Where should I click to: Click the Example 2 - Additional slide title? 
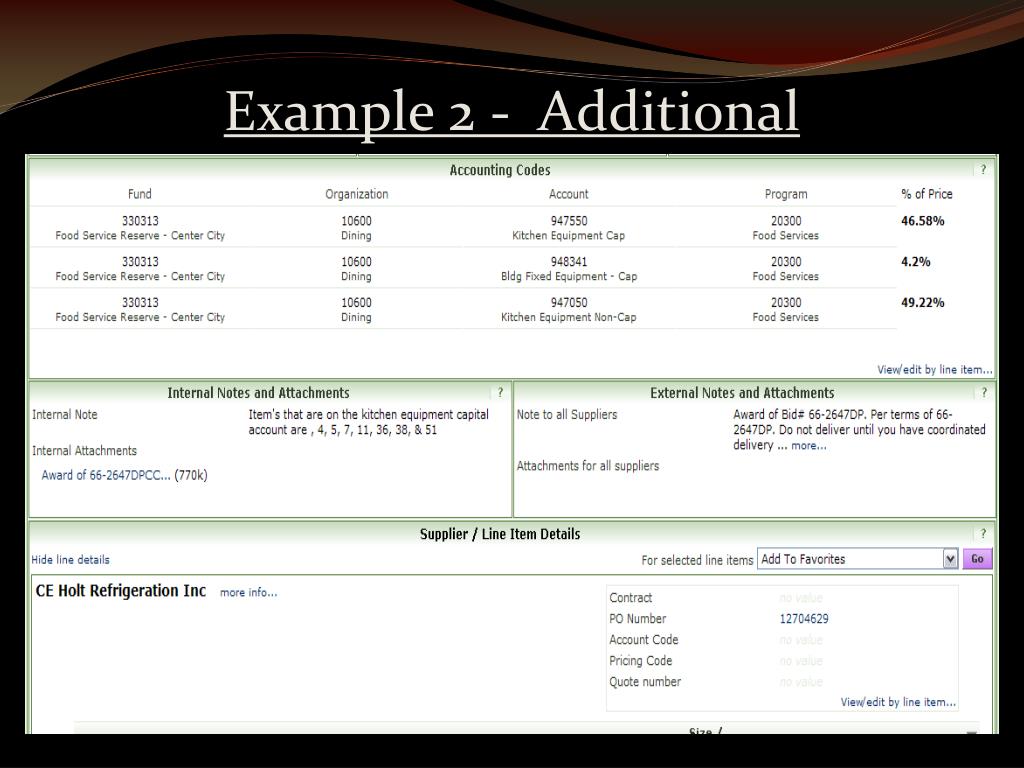512,112
